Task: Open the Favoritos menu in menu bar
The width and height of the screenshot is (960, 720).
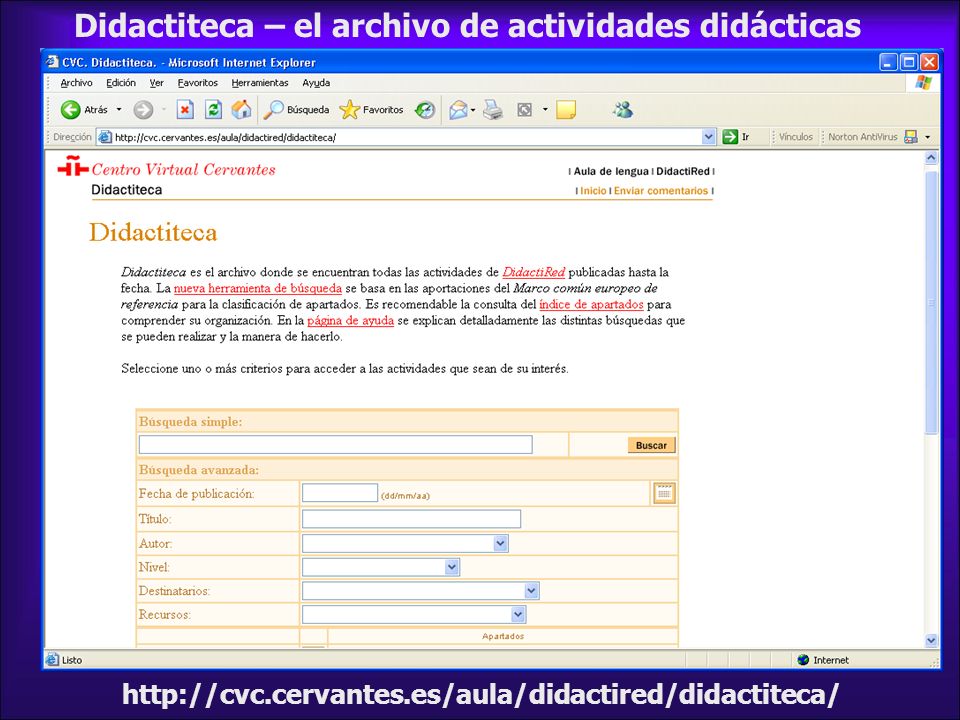Action: pyautogui.click(x=198, y=83)
